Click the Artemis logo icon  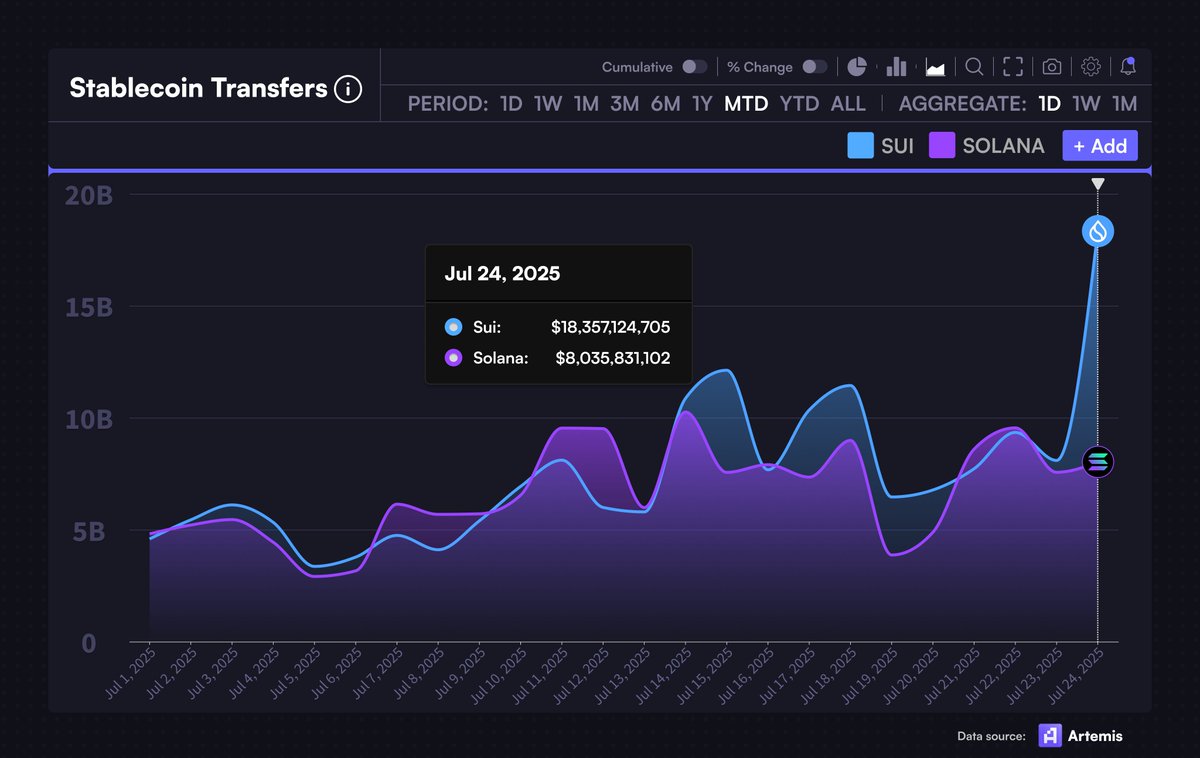pos(1050,735)
